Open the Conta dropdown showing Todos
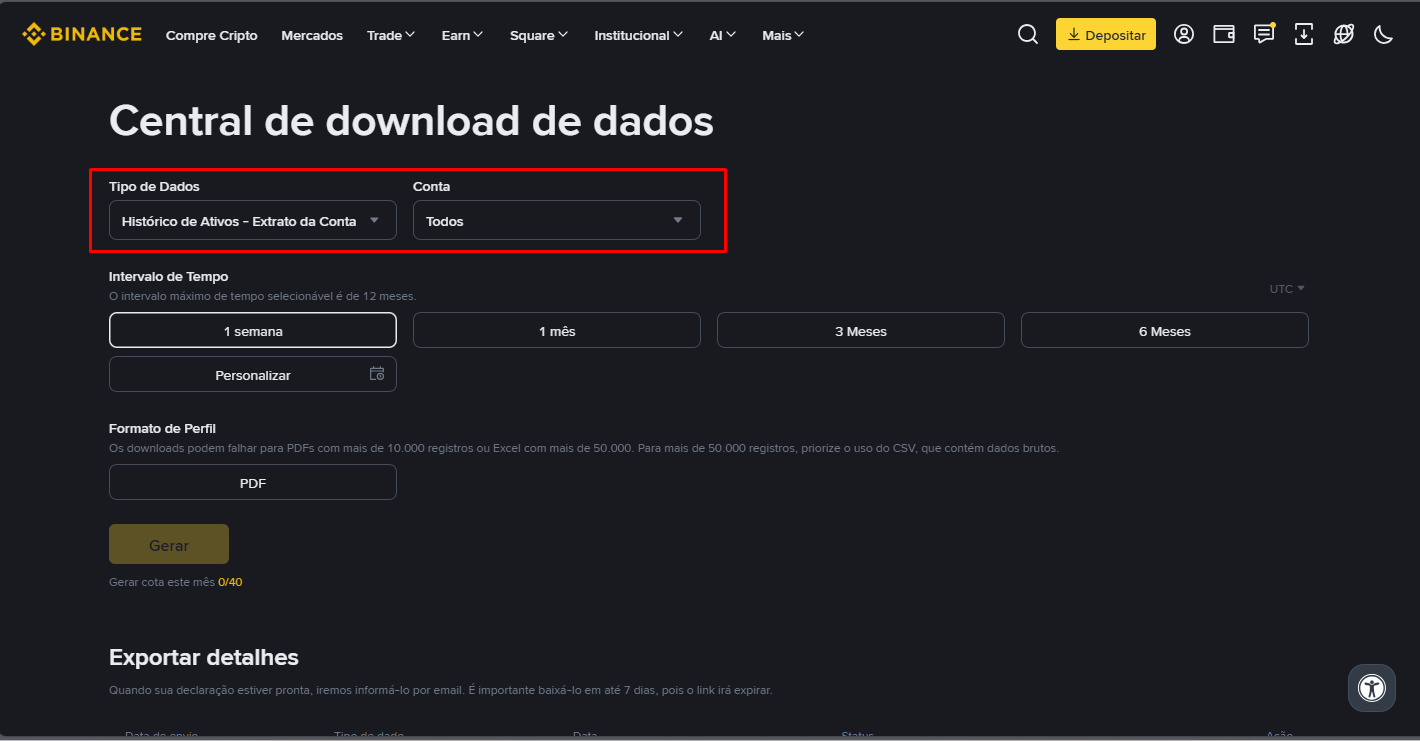Screen dimensions: 1420x741 [557, 221]
